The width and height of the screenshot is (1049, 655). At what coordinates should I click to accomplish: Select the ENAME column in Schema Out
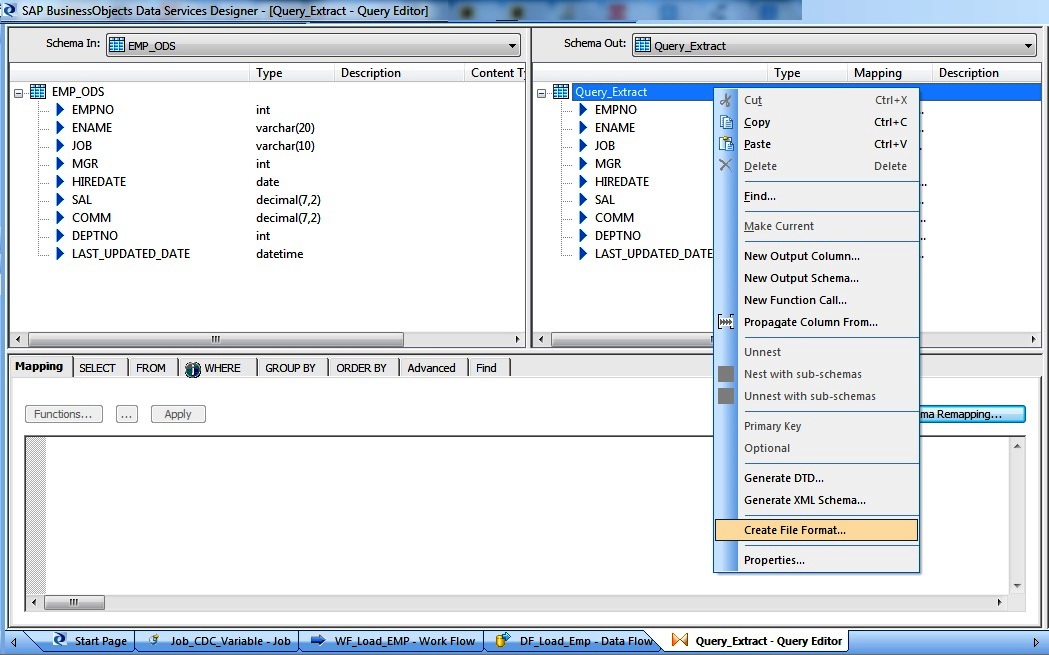click(615, 127)
